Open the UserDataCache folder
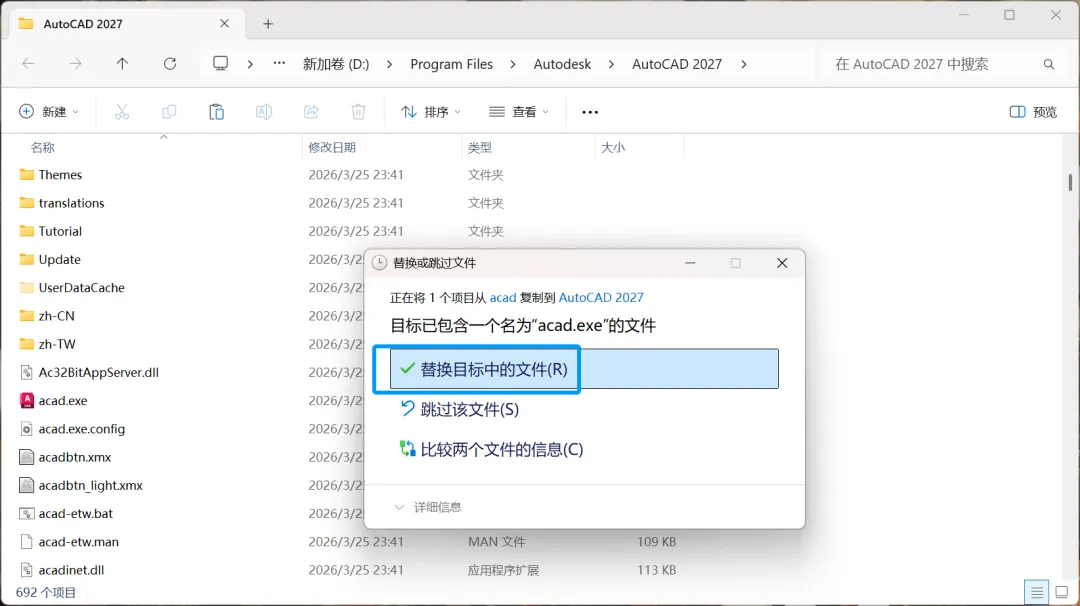This screenshot has height=606, width=1080. (x=72, y=288)
